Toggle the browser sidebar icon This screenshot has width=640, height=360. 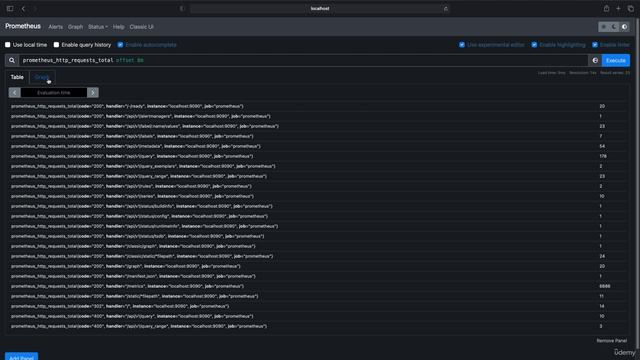click(10, 9)
